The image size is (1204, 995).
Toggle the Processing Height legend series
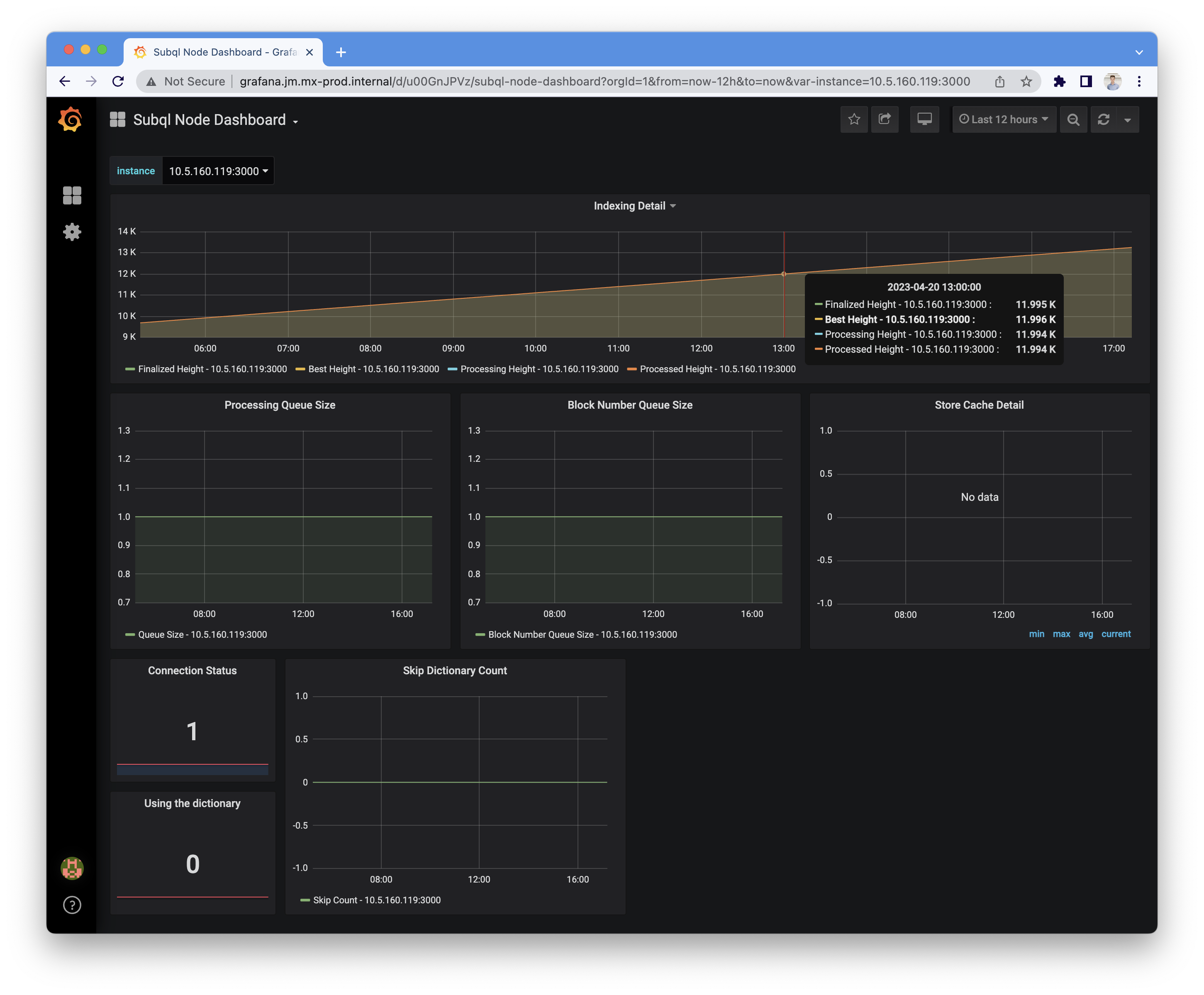pos(539,369)
